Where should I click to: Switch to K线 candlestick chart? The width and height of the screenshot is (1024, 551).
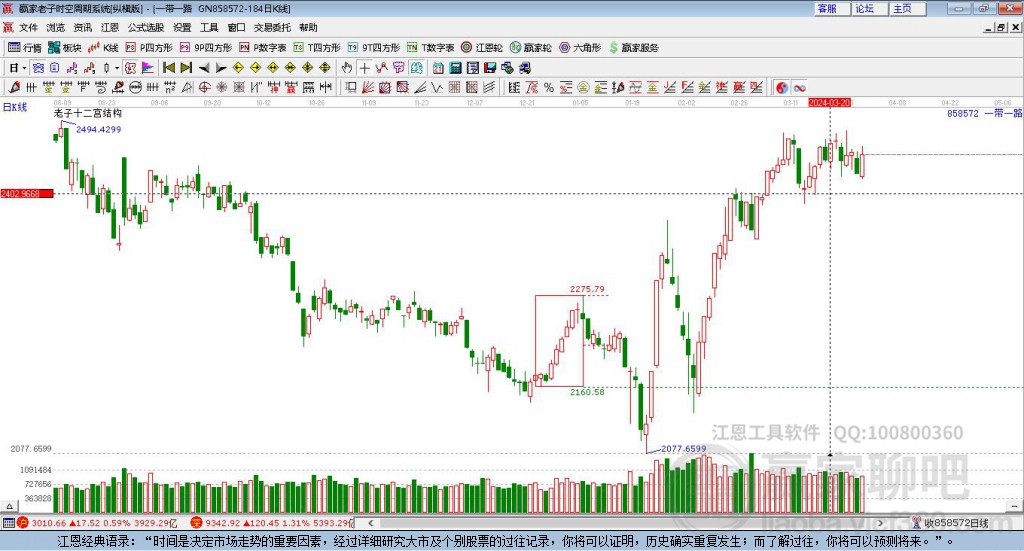tap(103, 48)
